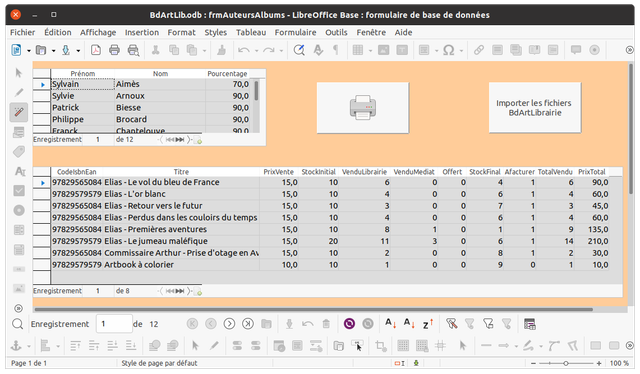This screenshot has width=640, height=374.
Task: Click the AutoFilter icon
Action: pos(451,324)
